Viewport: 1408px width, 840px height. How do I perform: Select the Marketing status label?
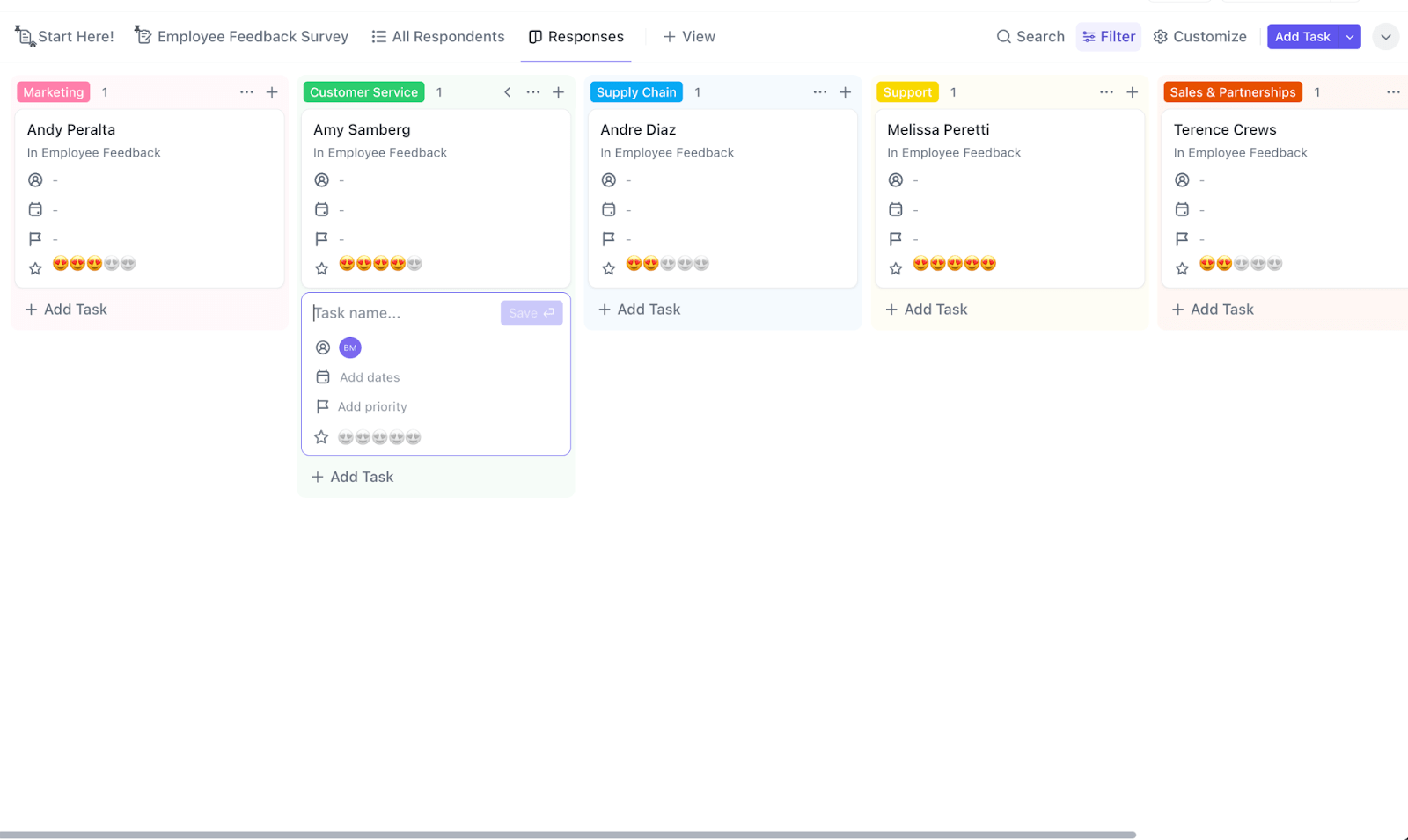(54, 92)
